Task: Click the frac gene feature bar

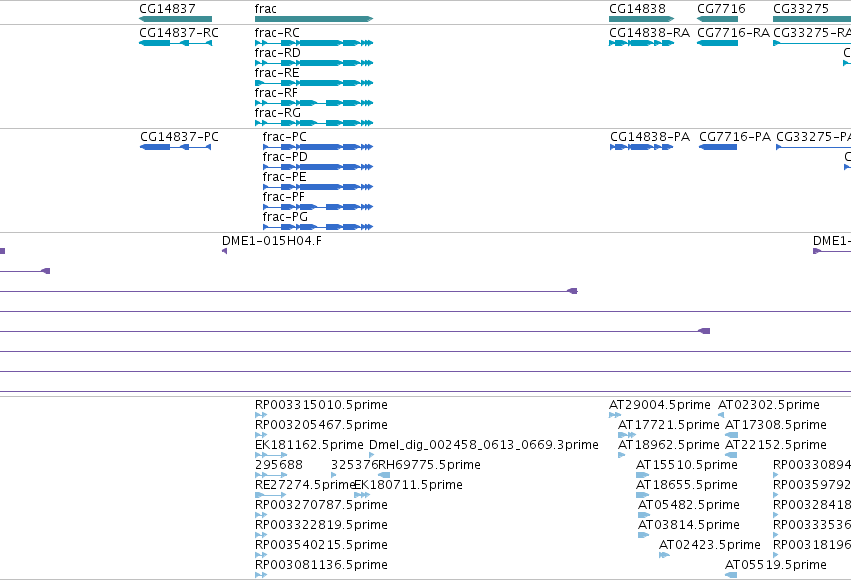Action: (x=314, y=19)
